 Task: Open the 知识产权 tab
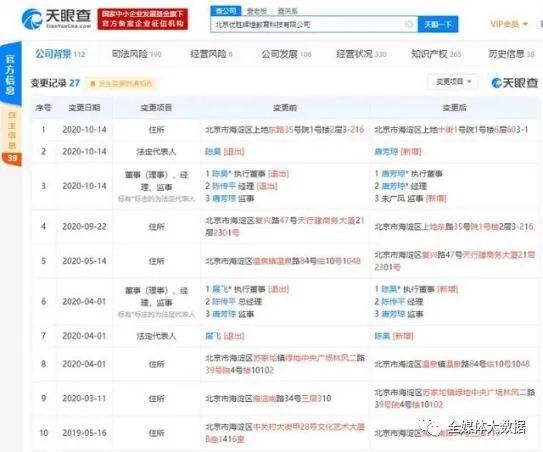pyautogui.click(x=436, y=54)
